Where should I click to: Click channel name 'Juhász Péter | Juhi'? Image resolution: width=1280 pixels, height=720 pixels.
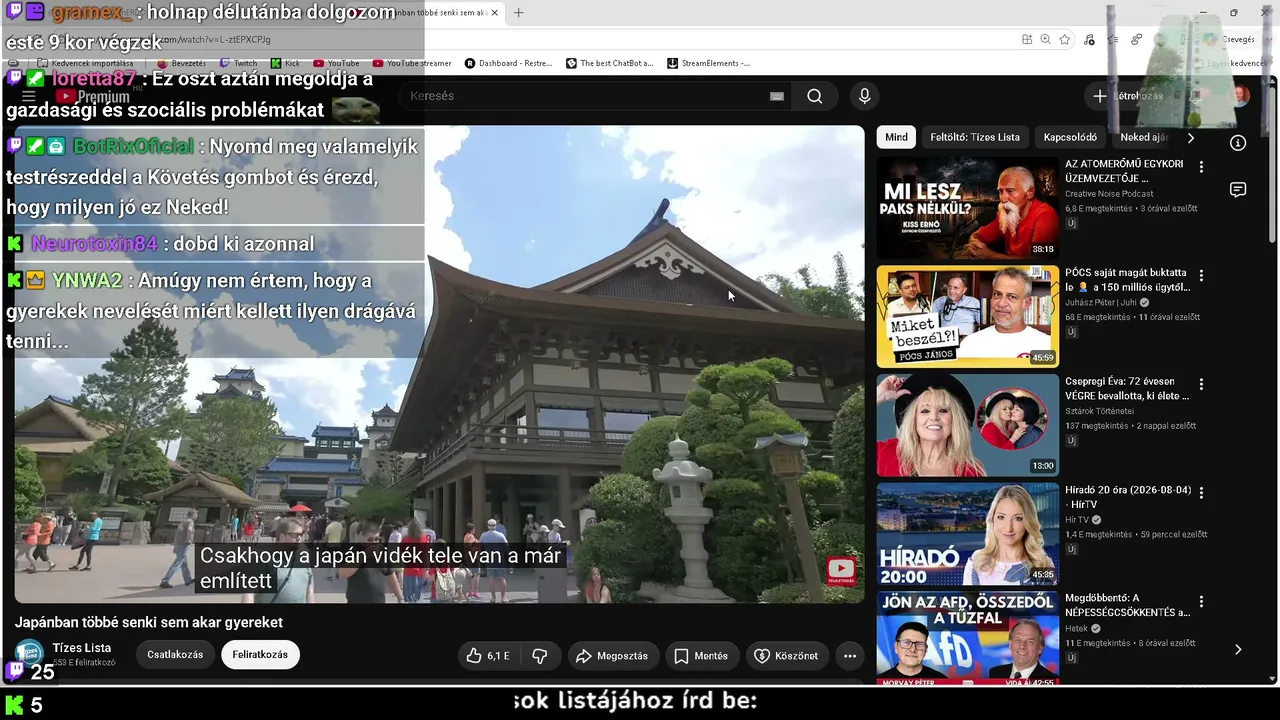[1101, 303]
